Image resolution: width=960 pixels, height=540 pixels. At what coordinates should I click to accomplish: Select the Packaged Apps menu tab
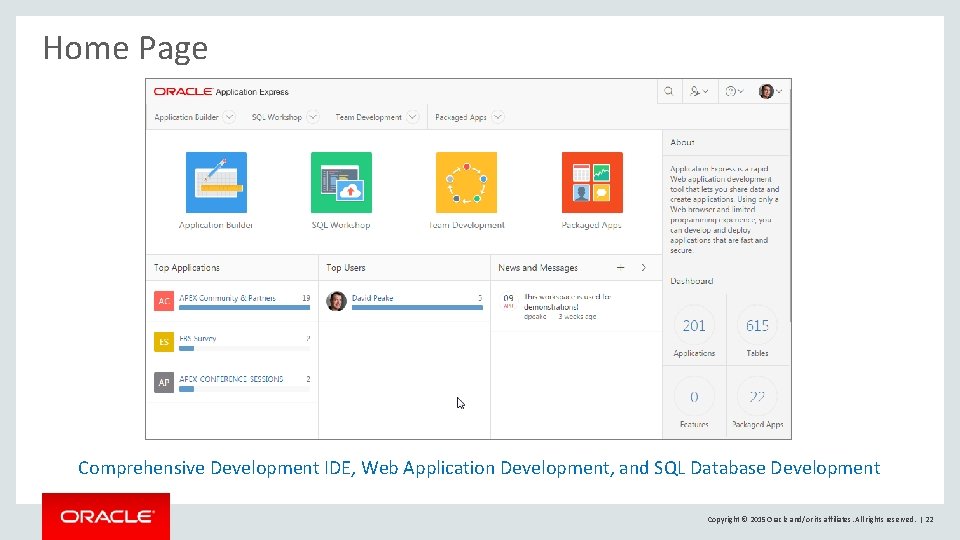coord(461,117)
